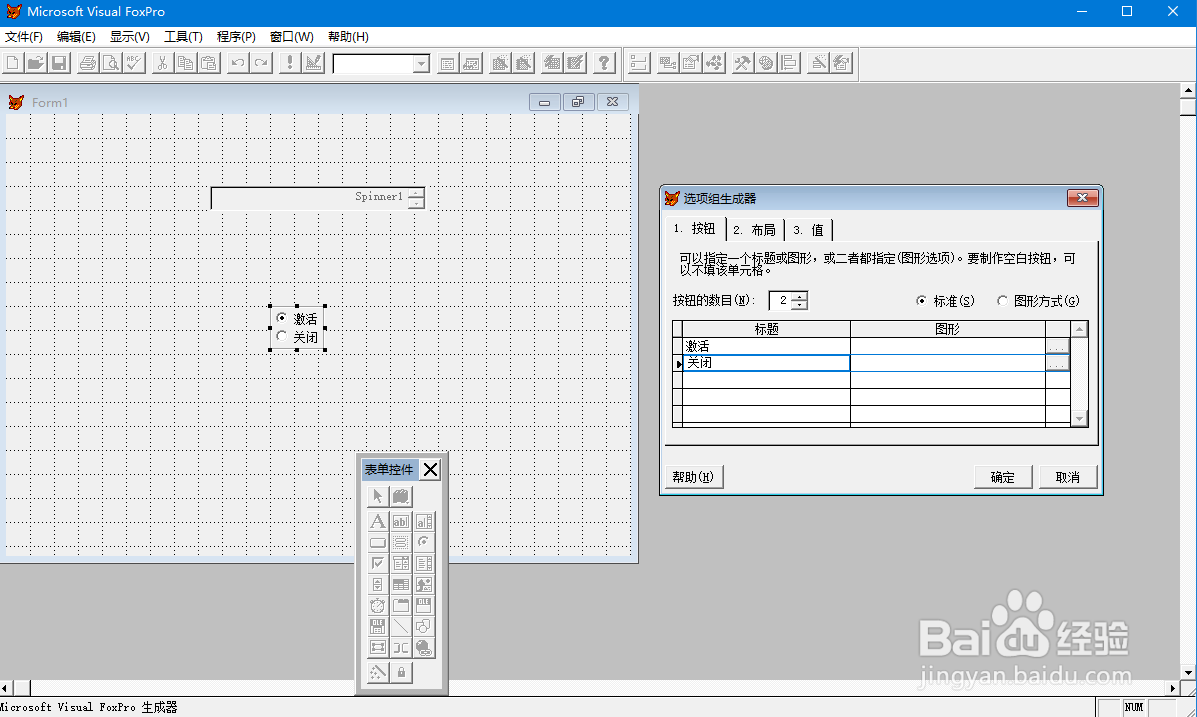This screenshot has height=717, width=1197.
Task: Click the Help question-mark toolbar icon
Action: pyautogui.click(x=604, y=63)
